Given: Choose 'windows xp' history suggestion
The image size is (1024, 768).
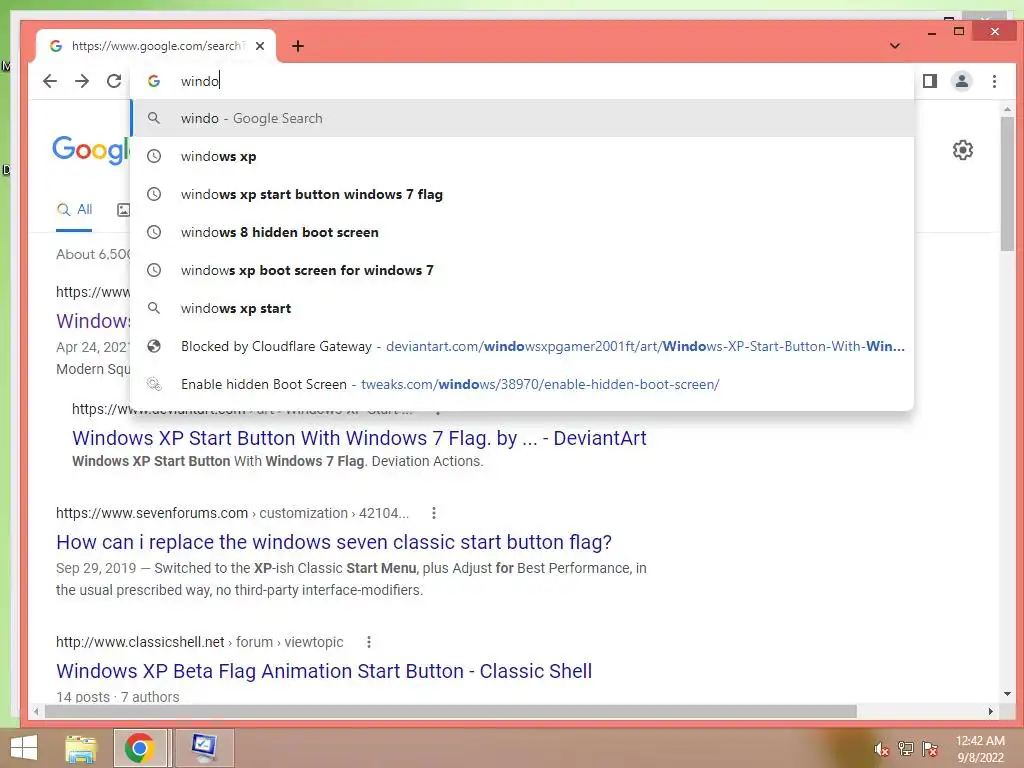Looking at the screenshot, I should (522, 156).
